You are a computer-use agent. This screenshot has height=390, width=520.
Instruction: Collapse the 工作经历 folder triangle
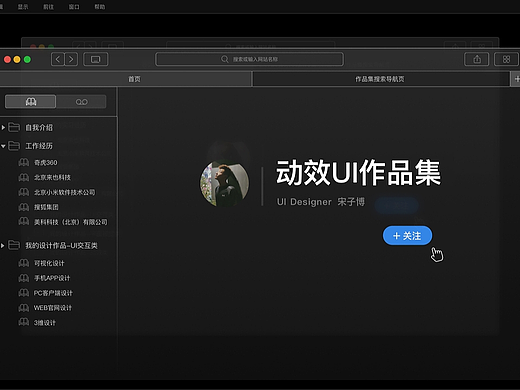[x=3, y=146]
